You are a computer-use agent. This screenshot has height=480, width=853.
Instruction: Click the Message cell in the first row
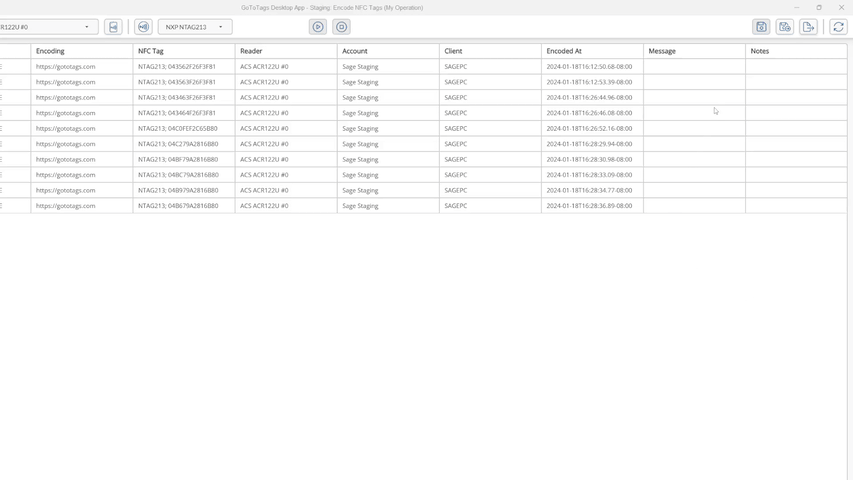tap(694, 67)
